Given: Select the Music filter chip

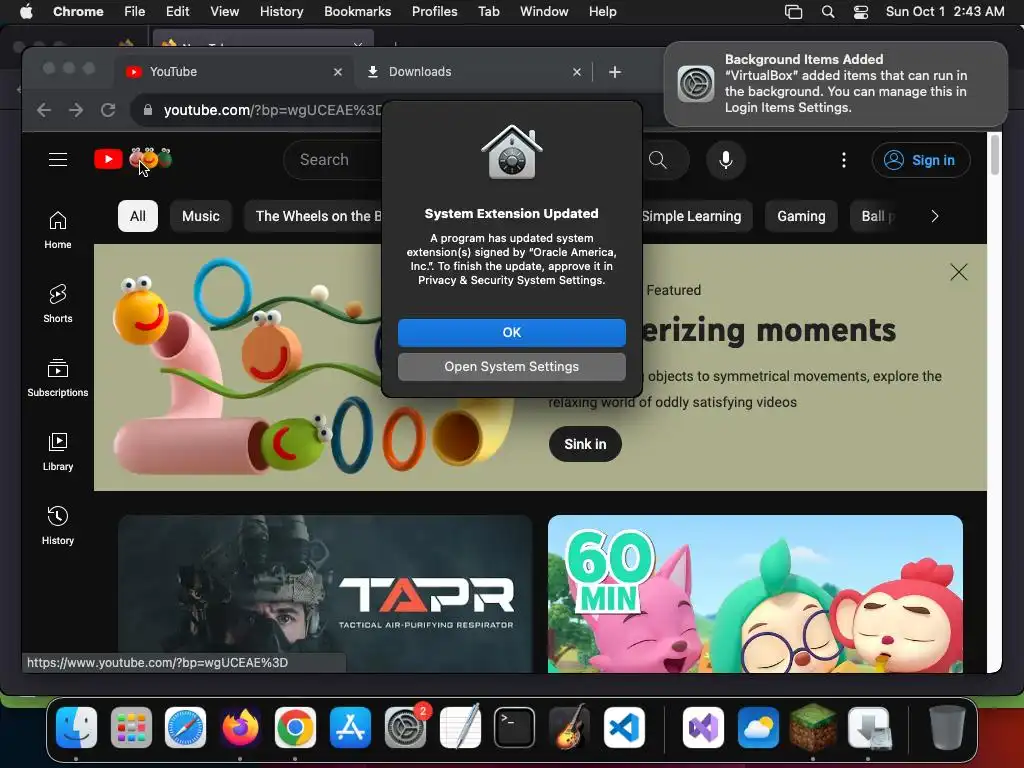Looking at the screenshot, I should click(200, 216).
